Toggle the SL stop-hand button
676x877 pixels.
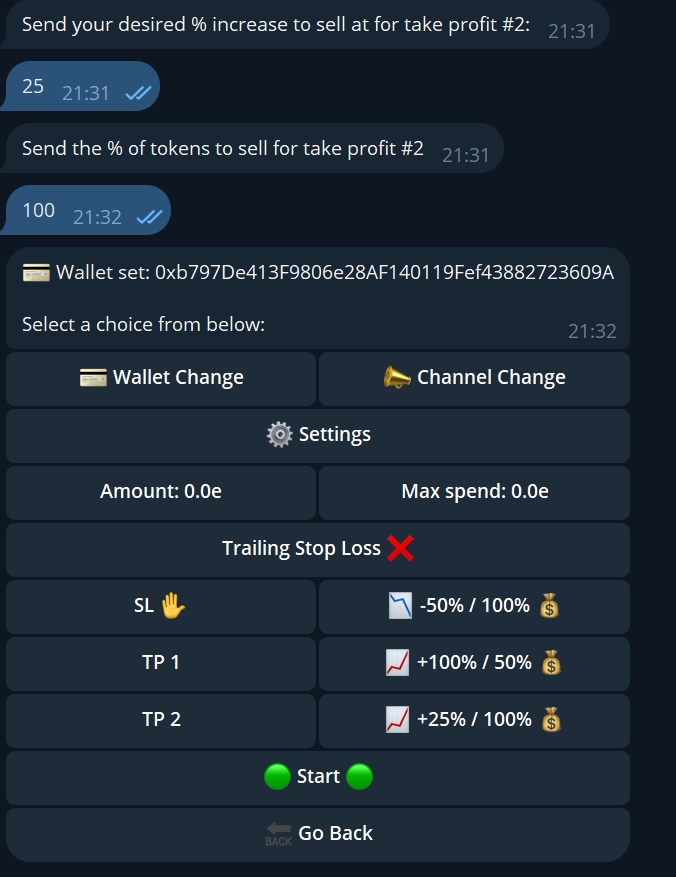click(161, 606)
